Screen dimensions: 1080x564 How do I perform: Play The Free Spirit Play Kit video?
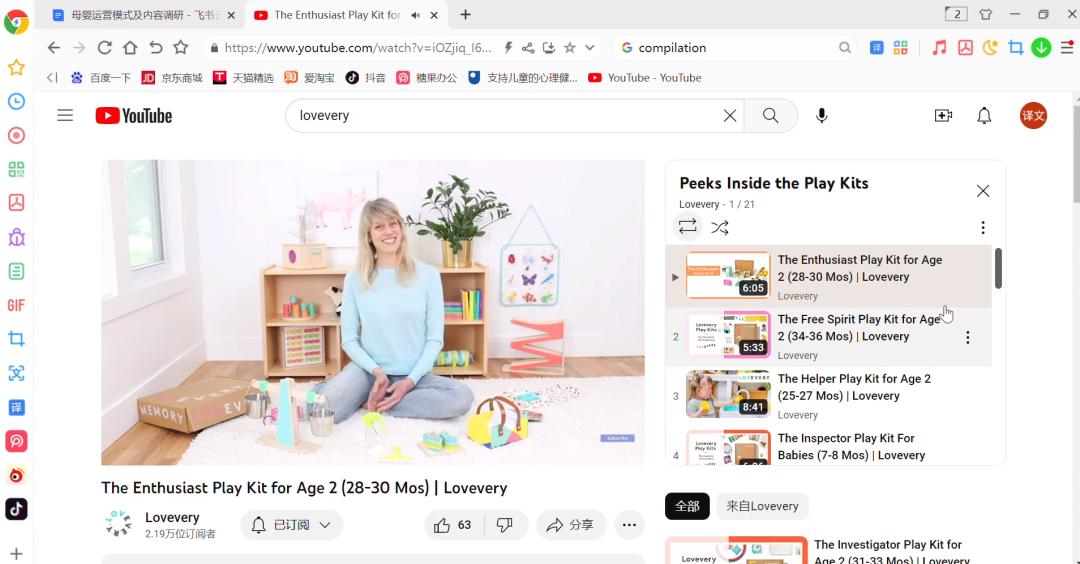[829, 337]
